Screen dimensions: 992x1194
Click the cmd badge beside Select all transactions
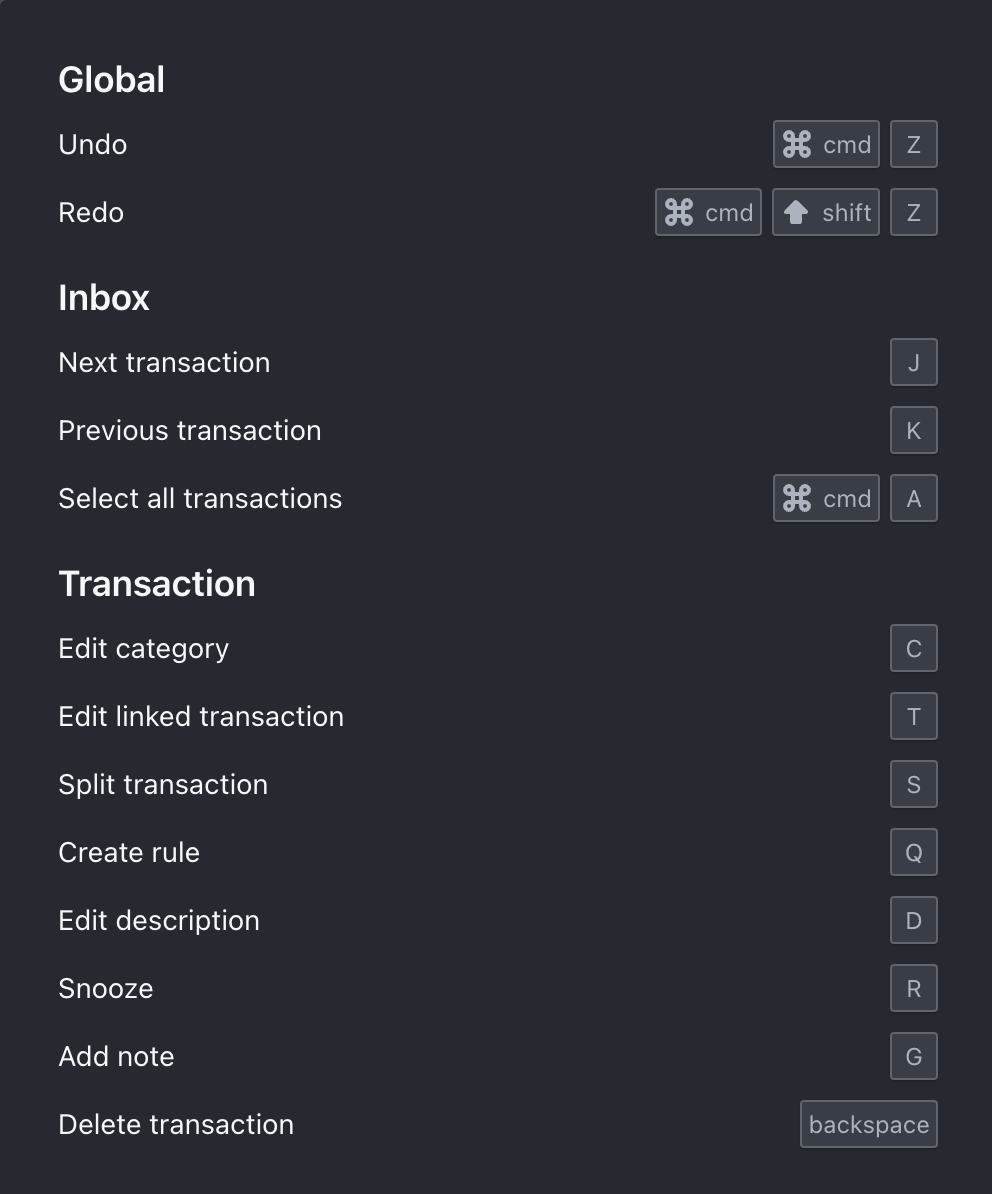(826, 498)
